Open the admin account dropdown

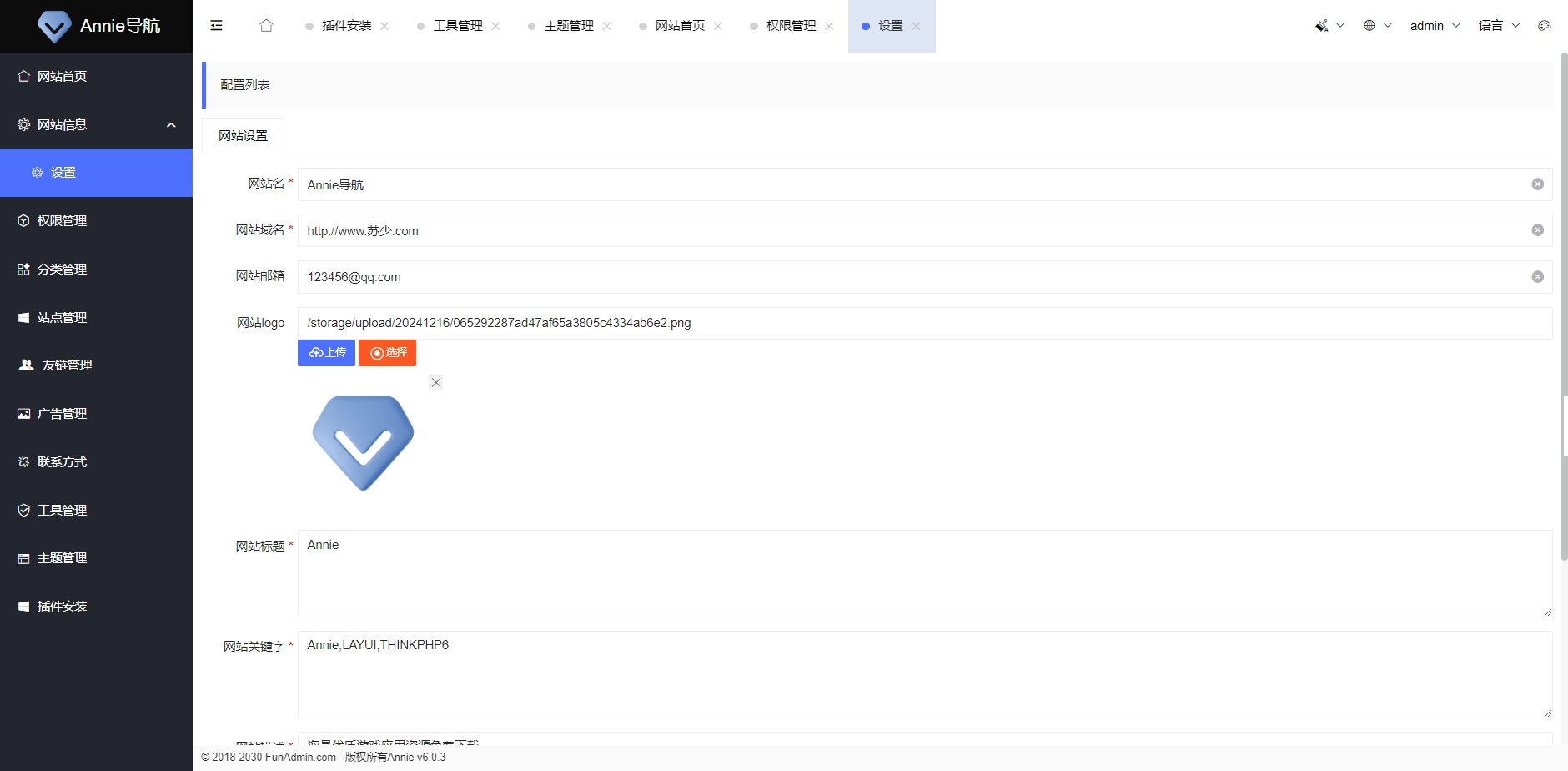[1433, 25]
